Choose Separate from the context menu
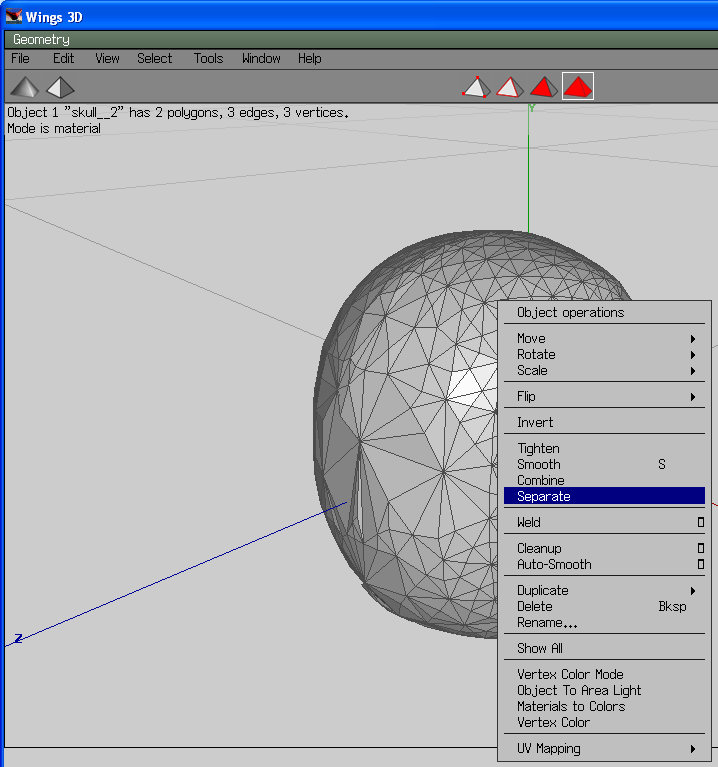Screen dimensions: 718x767 point(544,496)
